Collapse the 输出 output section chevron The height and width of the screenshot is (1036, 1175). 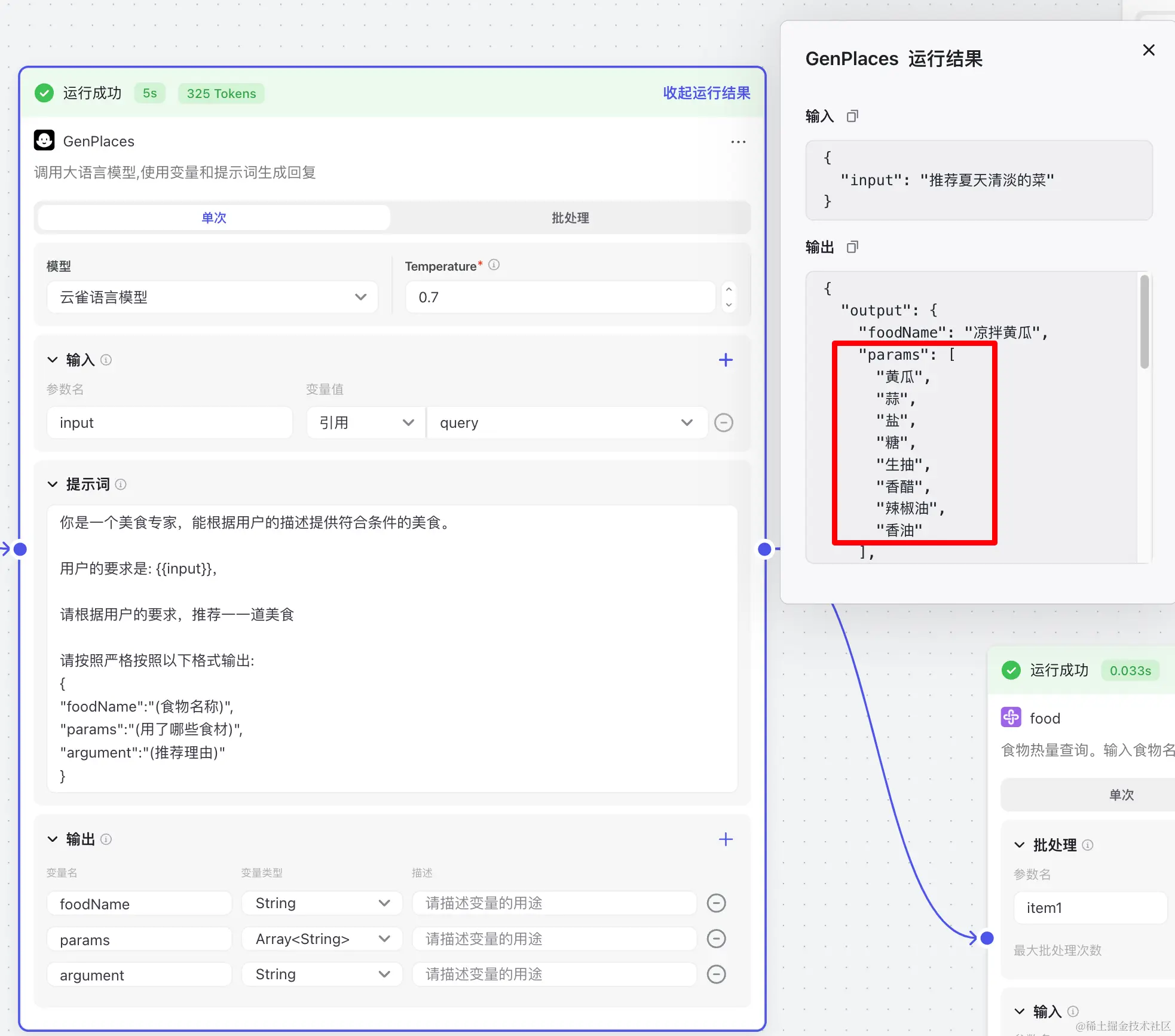[x=53, y=839]
